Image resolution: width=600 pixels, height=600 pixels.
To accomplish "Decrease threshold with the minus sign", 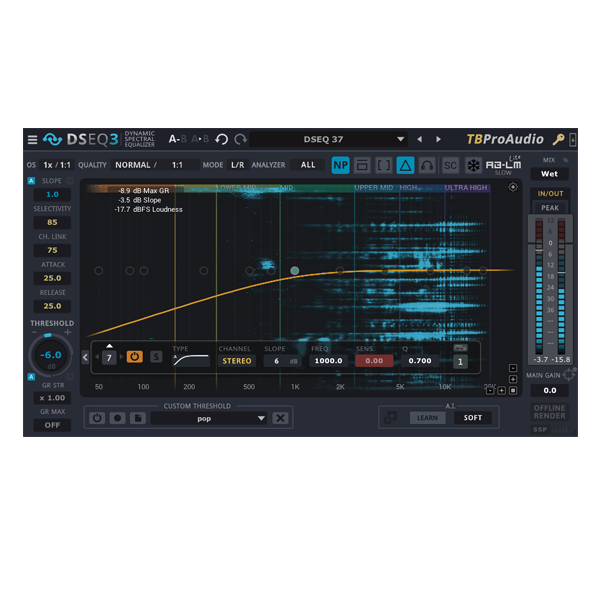I will point(34,332).
